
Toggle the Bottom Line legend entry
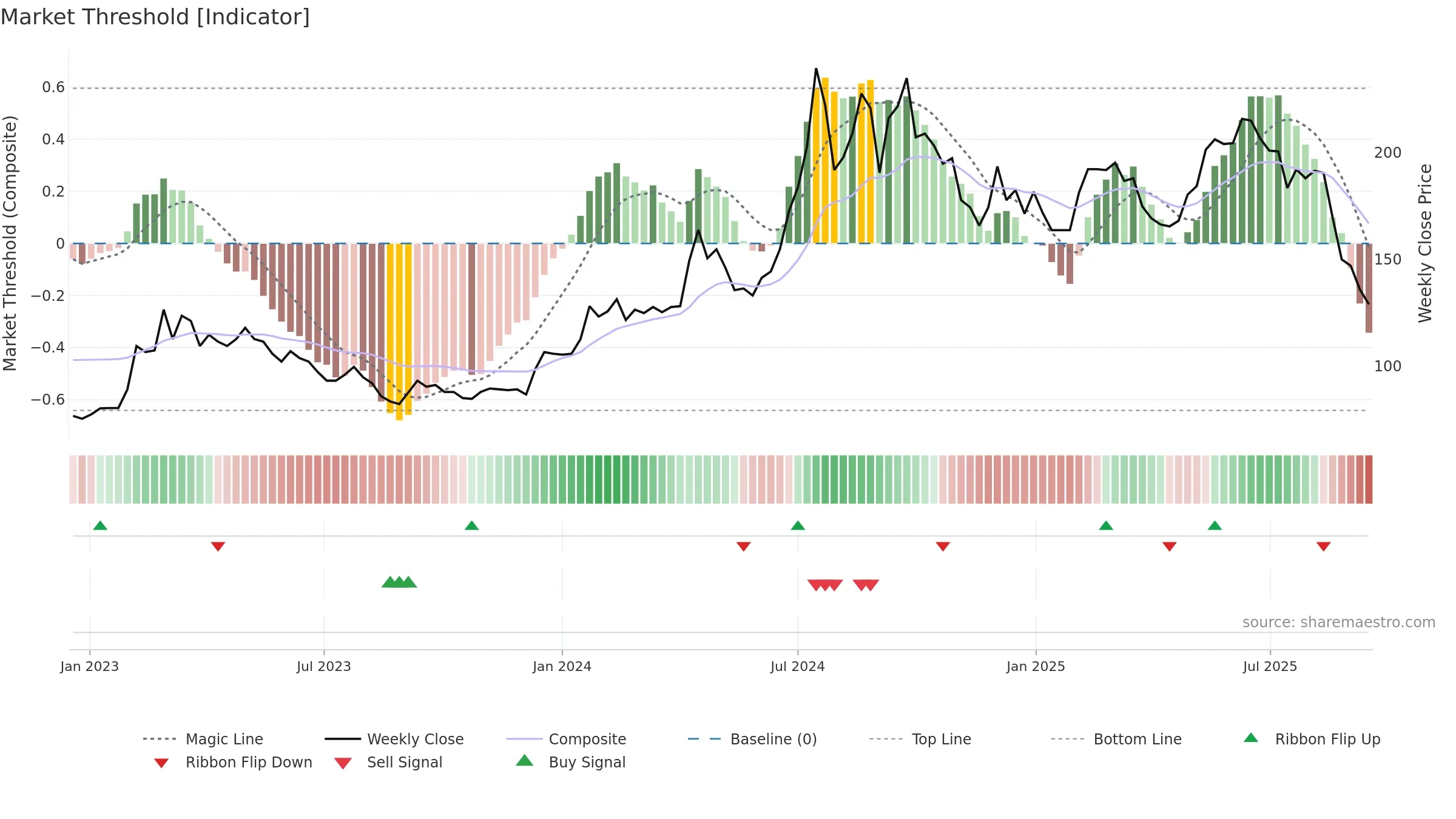(x=1116, y=740)
